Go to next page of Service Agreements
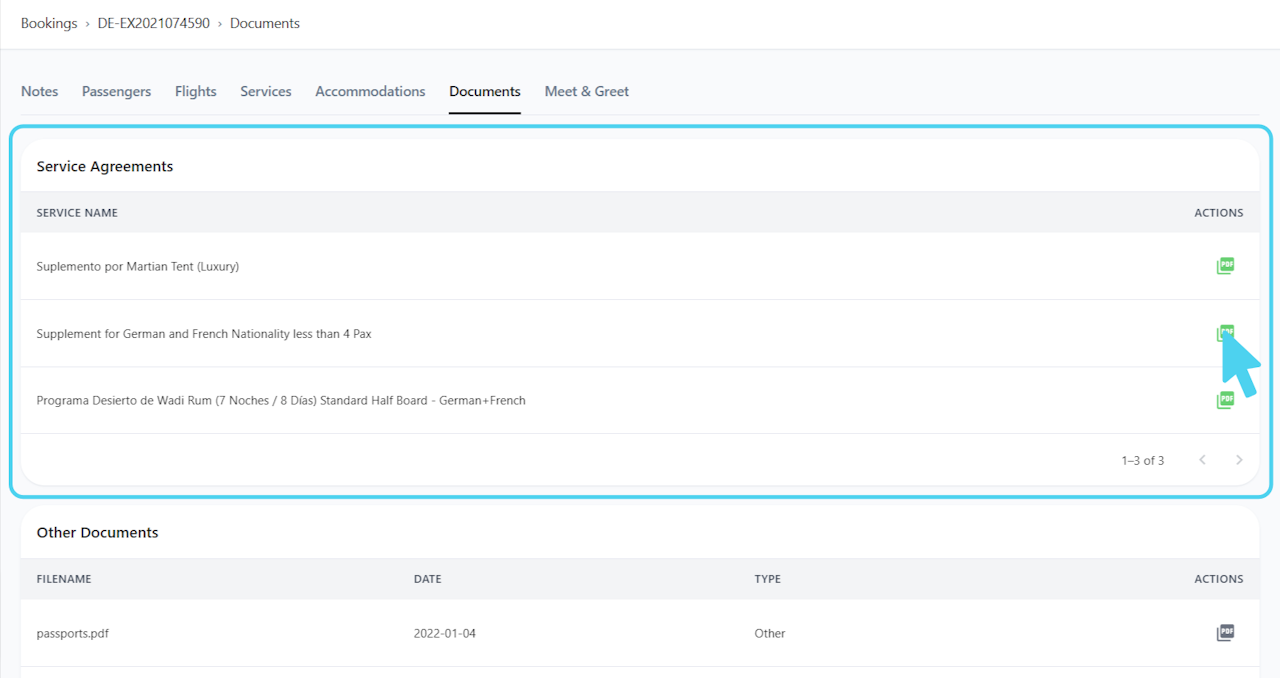Screen dimensions: 1280x678 click(1239, 460)
